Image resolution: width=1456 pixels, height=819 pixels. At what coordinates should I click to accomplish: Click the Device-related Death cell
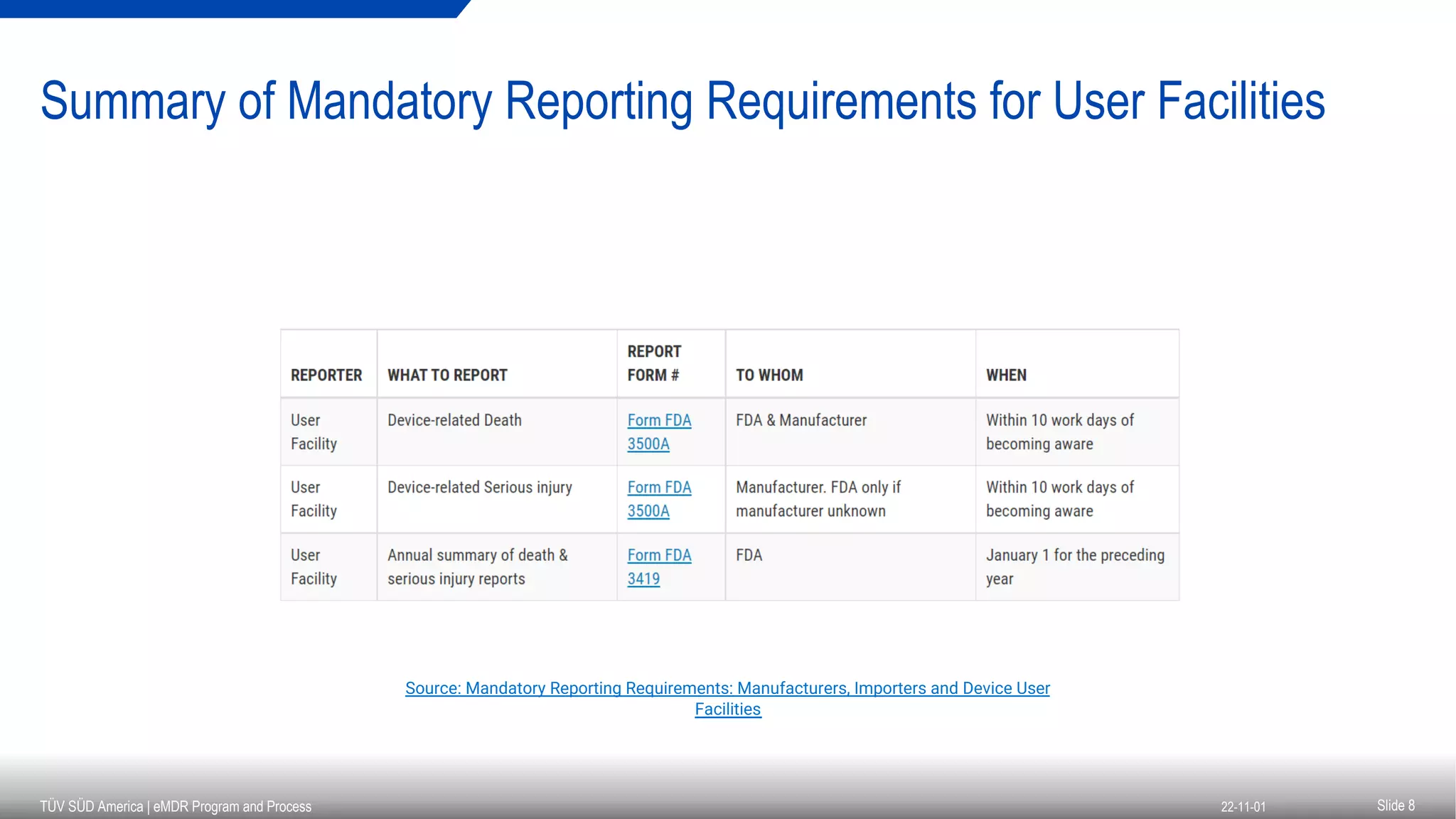point(454,420)
